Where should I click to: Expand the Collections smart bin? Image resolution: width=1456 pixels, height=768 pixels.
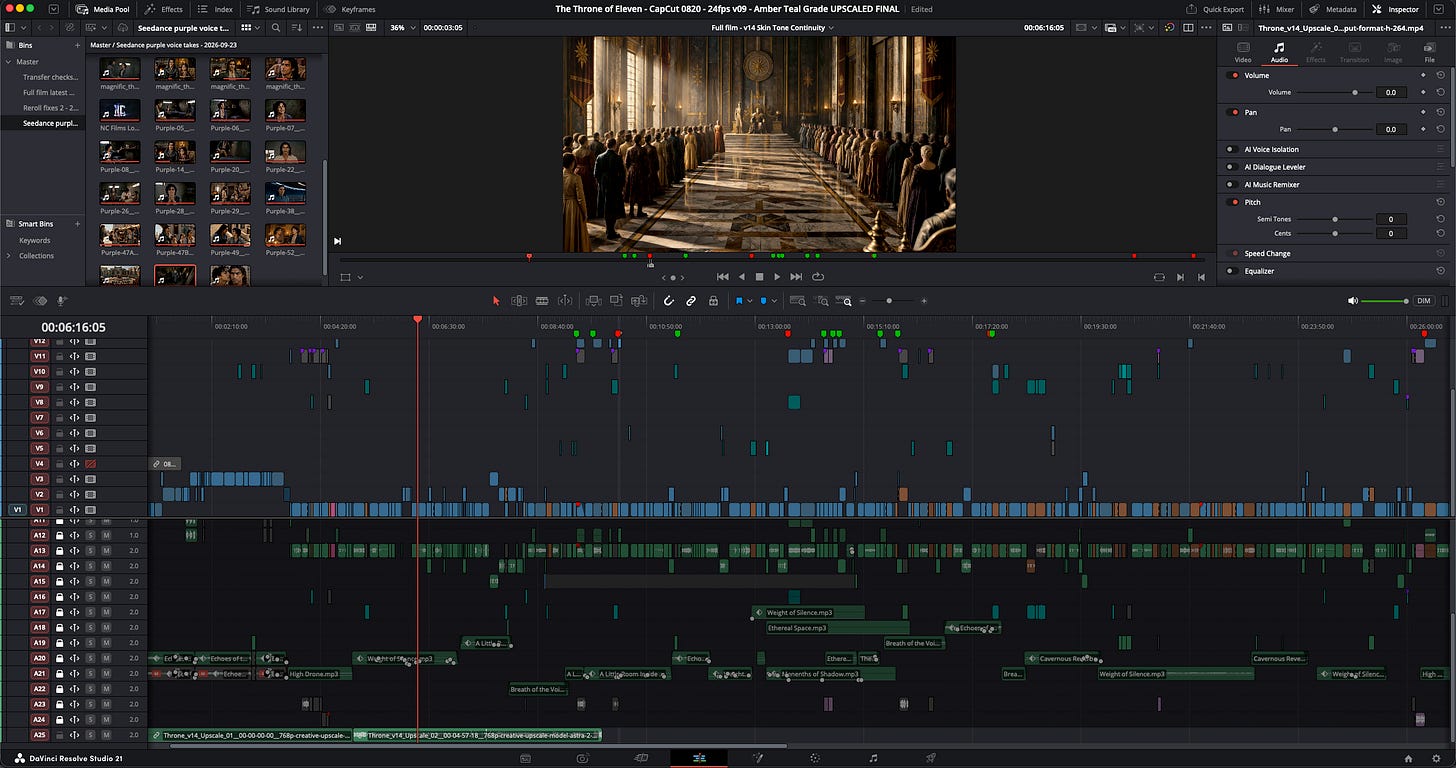click(8, 255)
